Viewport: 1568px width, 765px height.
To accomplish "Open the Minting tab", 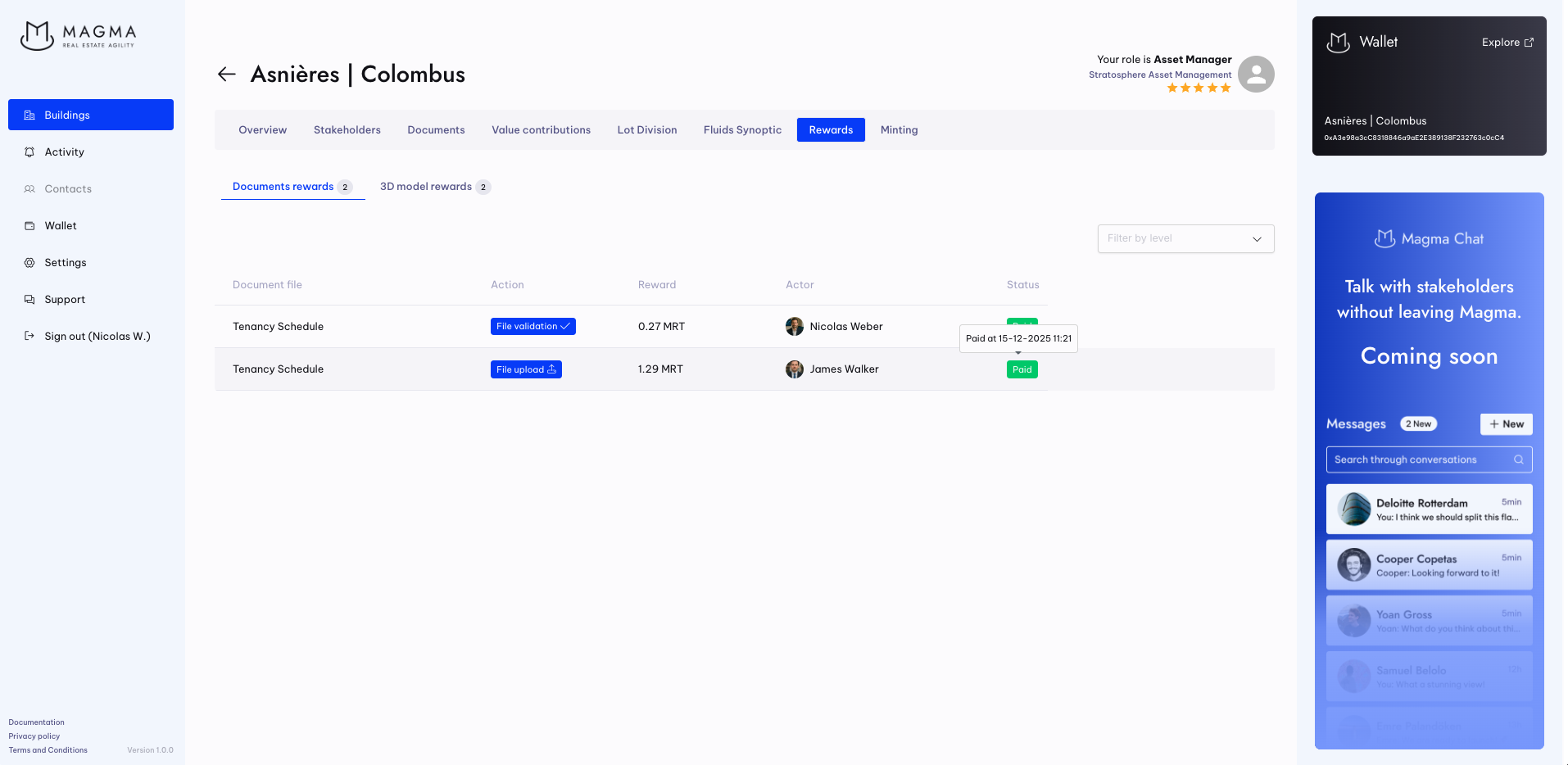I will pos(899,130).
